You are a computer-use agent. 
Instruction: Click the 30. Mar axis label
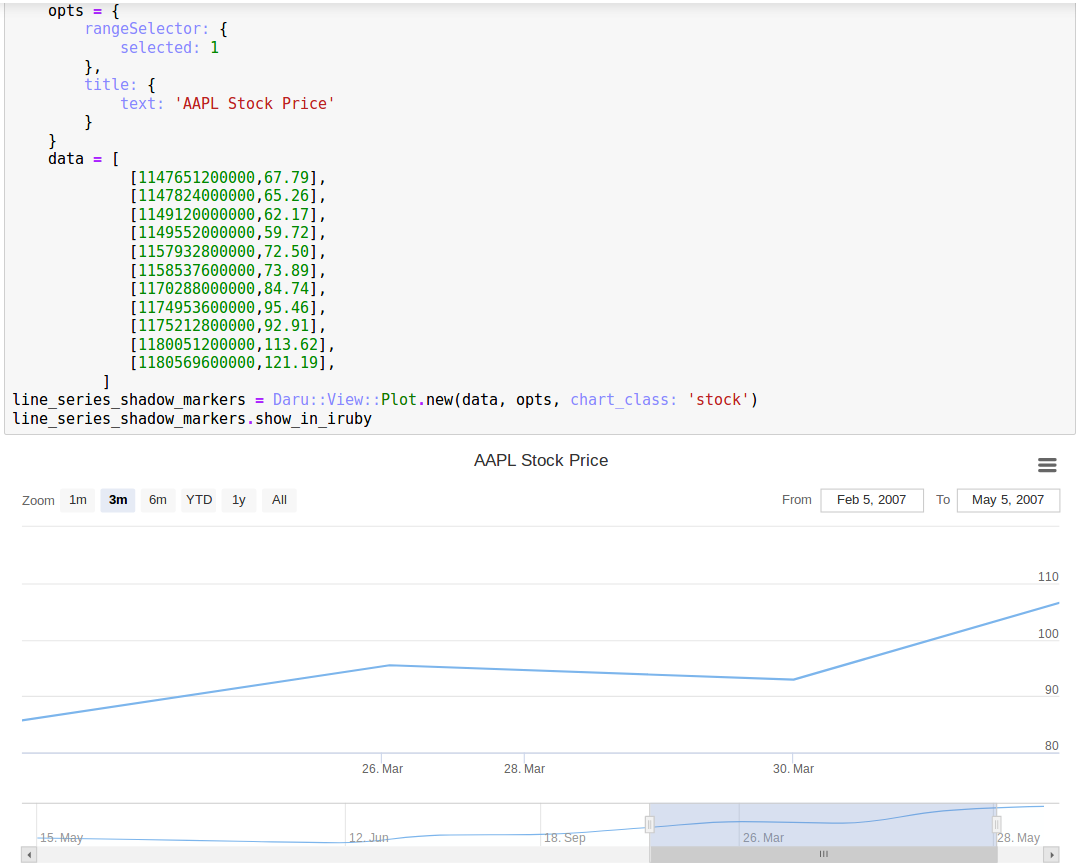pyautogui.click(x=793, y=769)
